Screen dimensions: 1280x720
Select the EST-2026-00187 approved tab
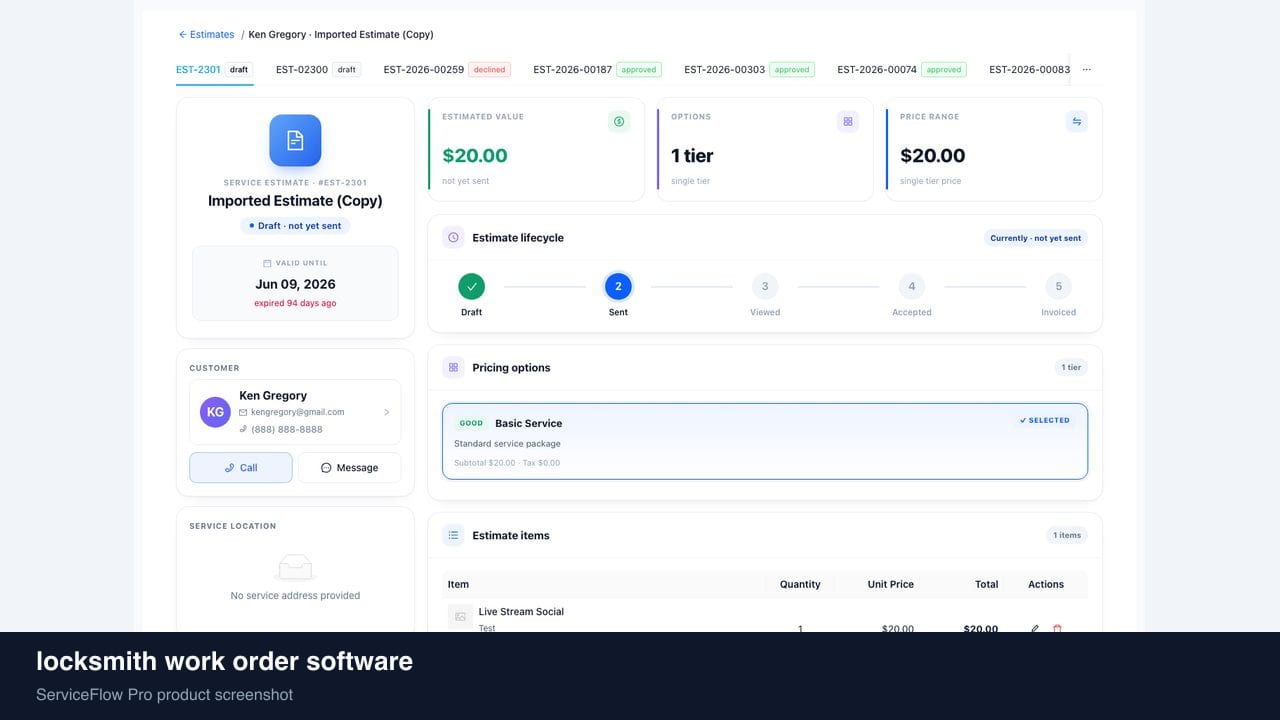pos(597,70)
